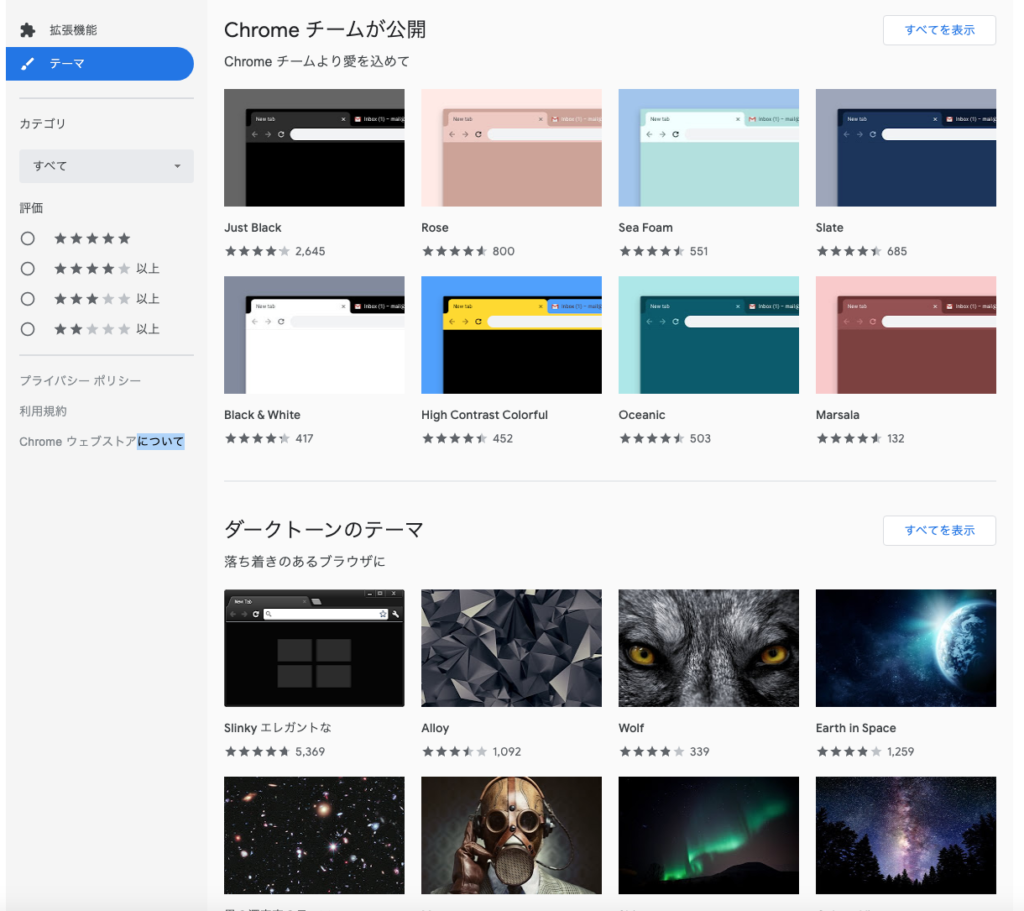Screen dimensions: 1024x911
Task: Click the Earth in Space title
Action: [856, 728]
